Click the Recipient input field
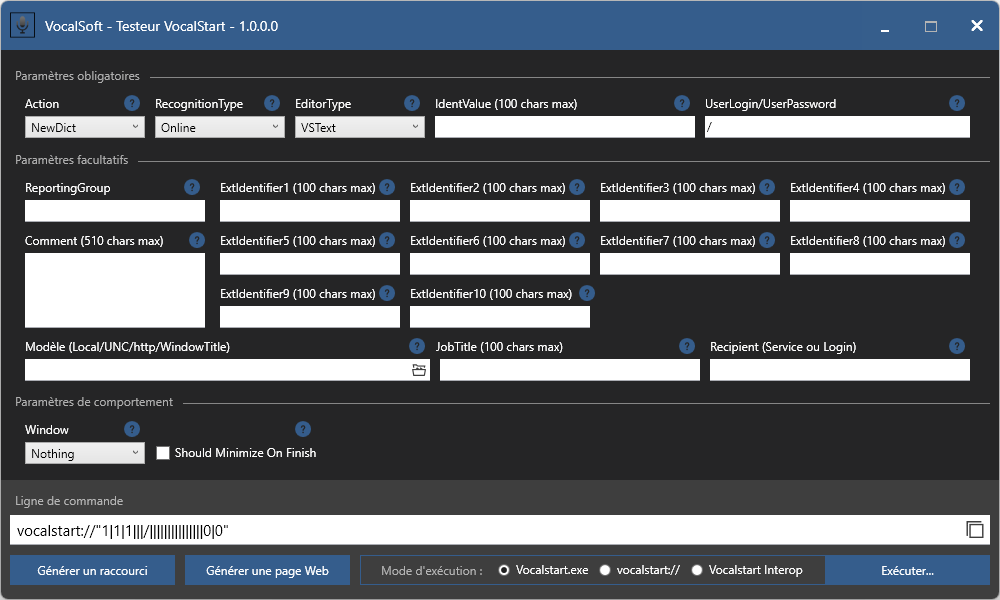 (x=840, y=370)
